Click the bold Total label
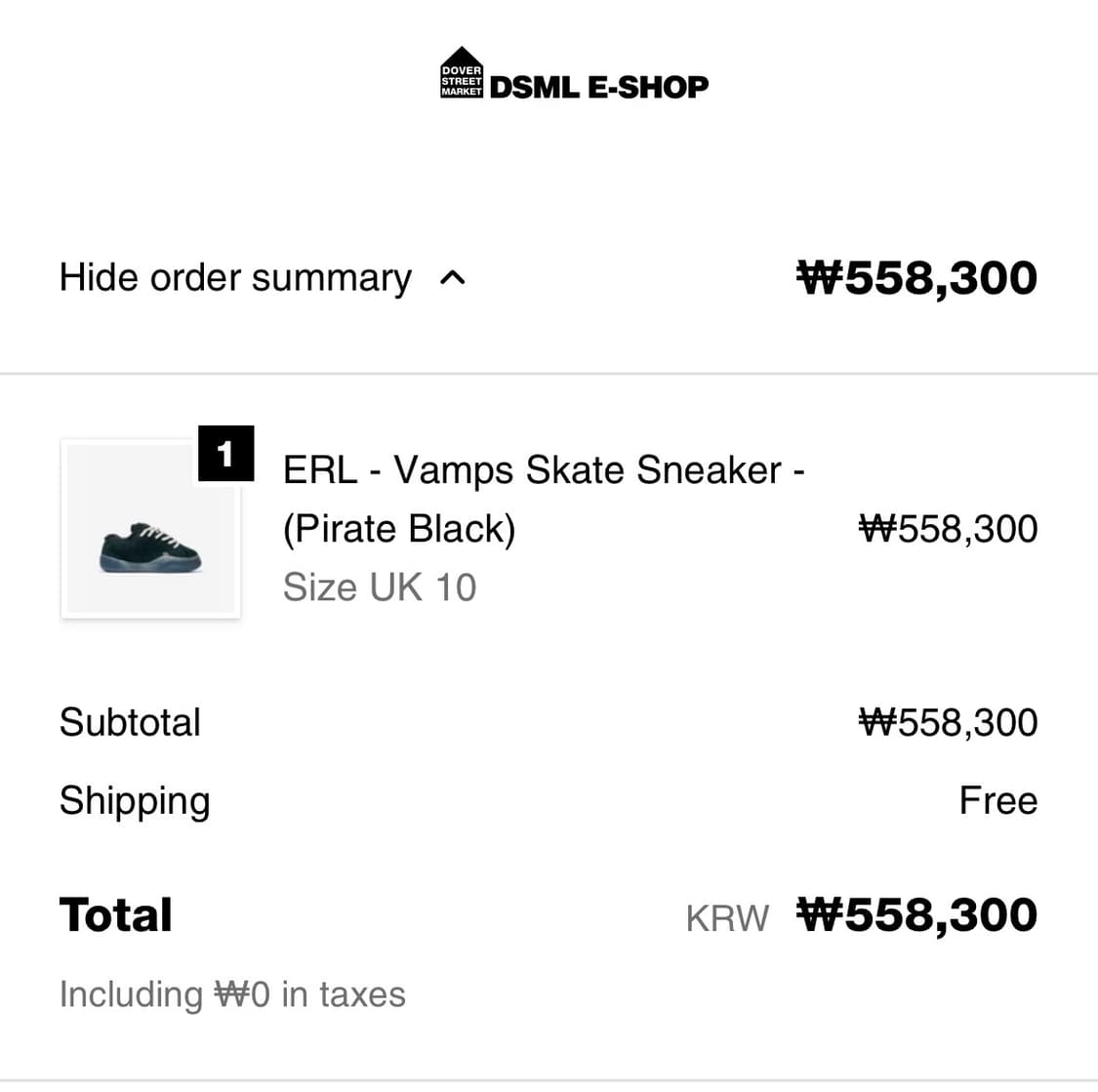The image size is (1098, 1092). coord(115,914)
